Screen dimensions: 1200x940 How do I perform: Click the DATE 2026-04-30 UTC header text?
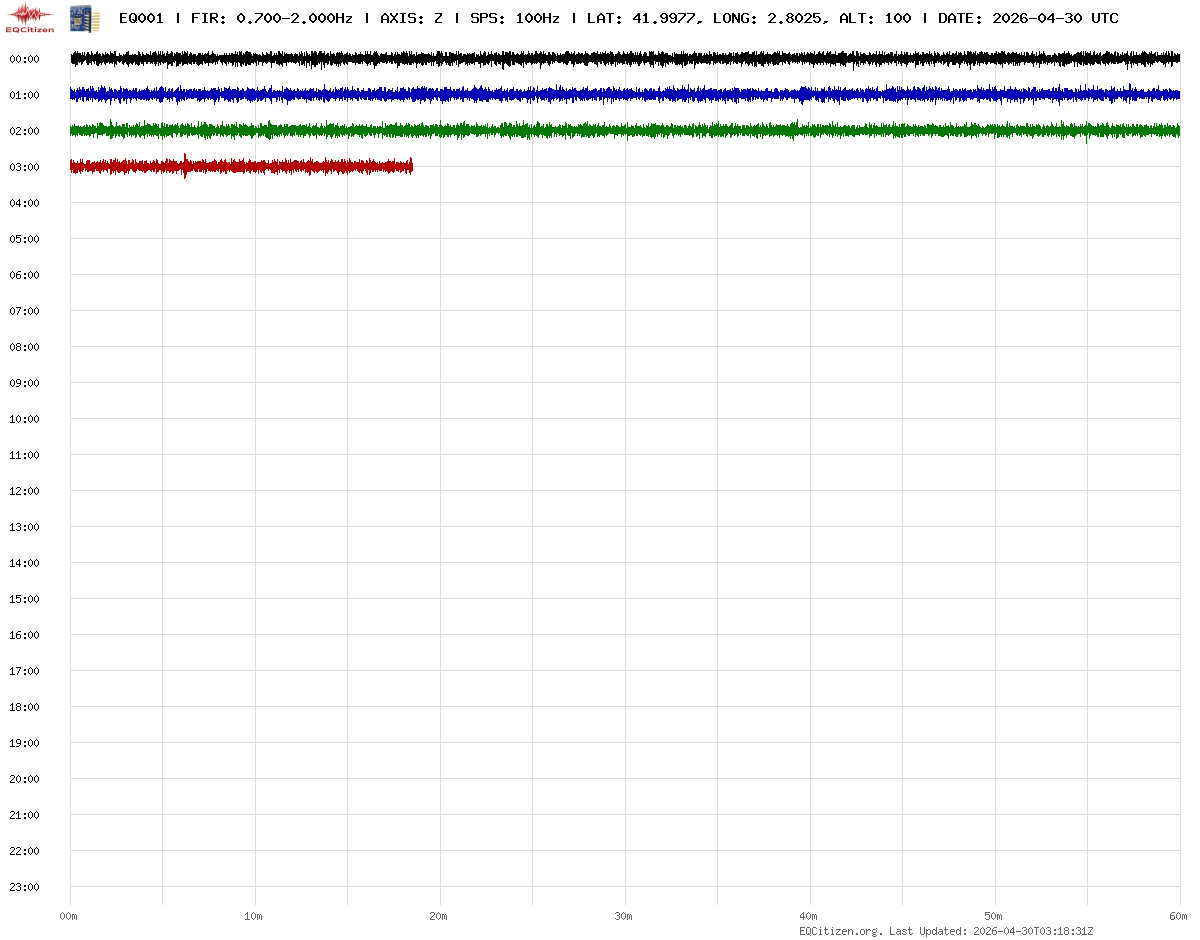tap(1028, 18)
